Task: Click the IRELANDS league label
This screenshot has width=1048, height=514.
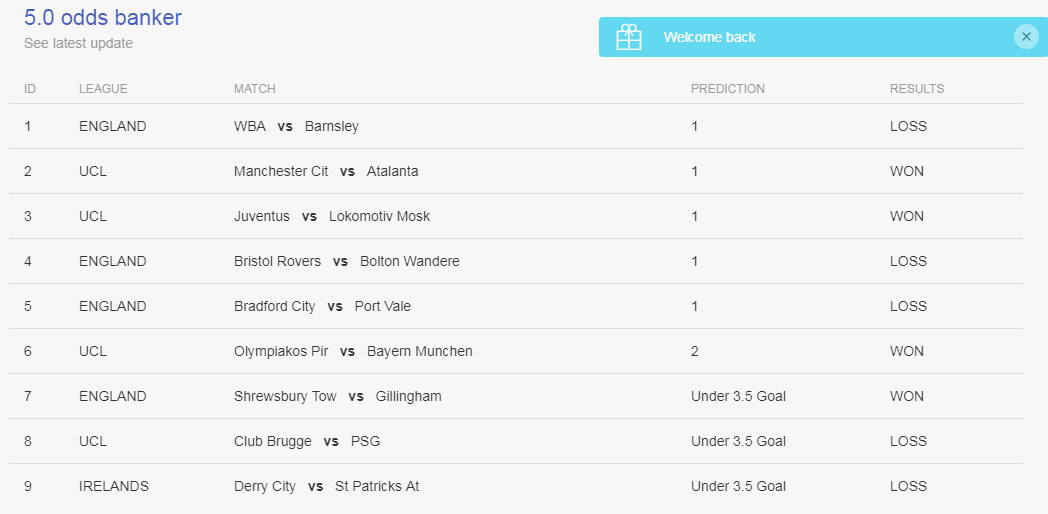Action: tap(114, 487)
